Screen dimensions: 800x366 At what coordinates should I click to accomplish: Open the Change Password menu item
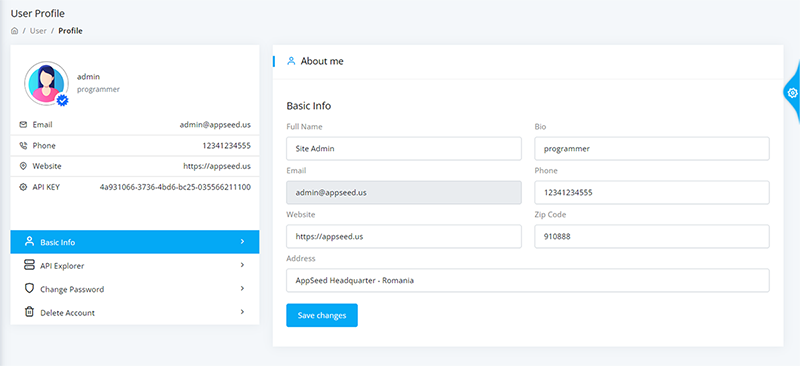[135, 289]
